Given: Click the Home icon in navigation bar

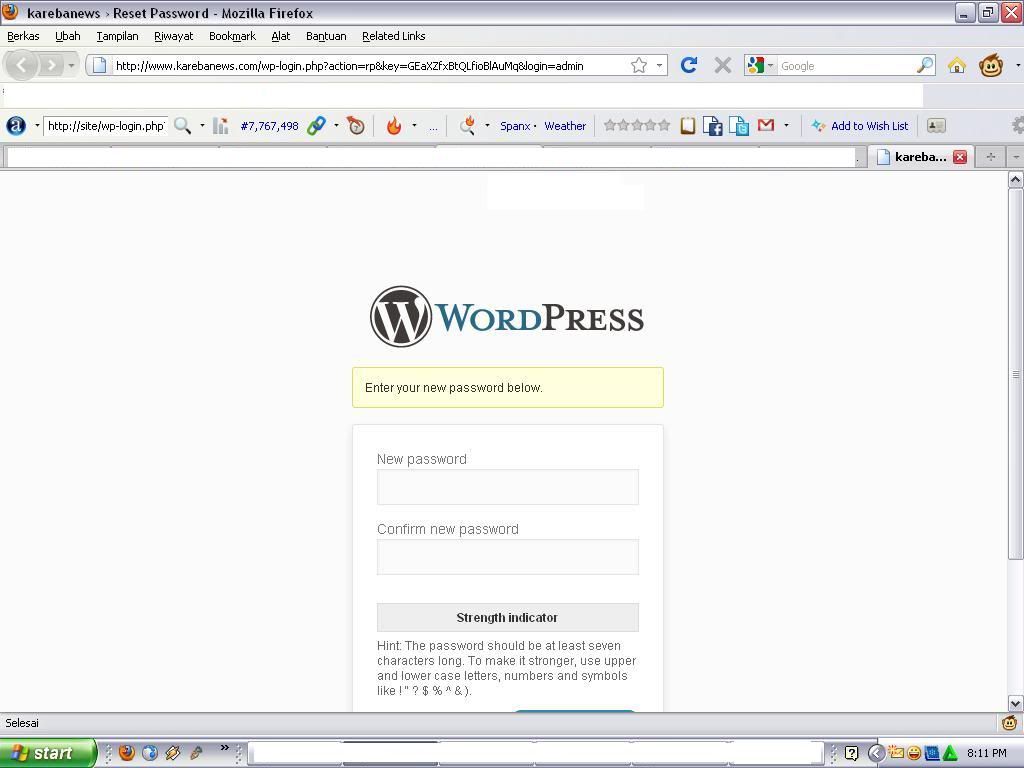Looking at the screenshot, I should 957,66.
